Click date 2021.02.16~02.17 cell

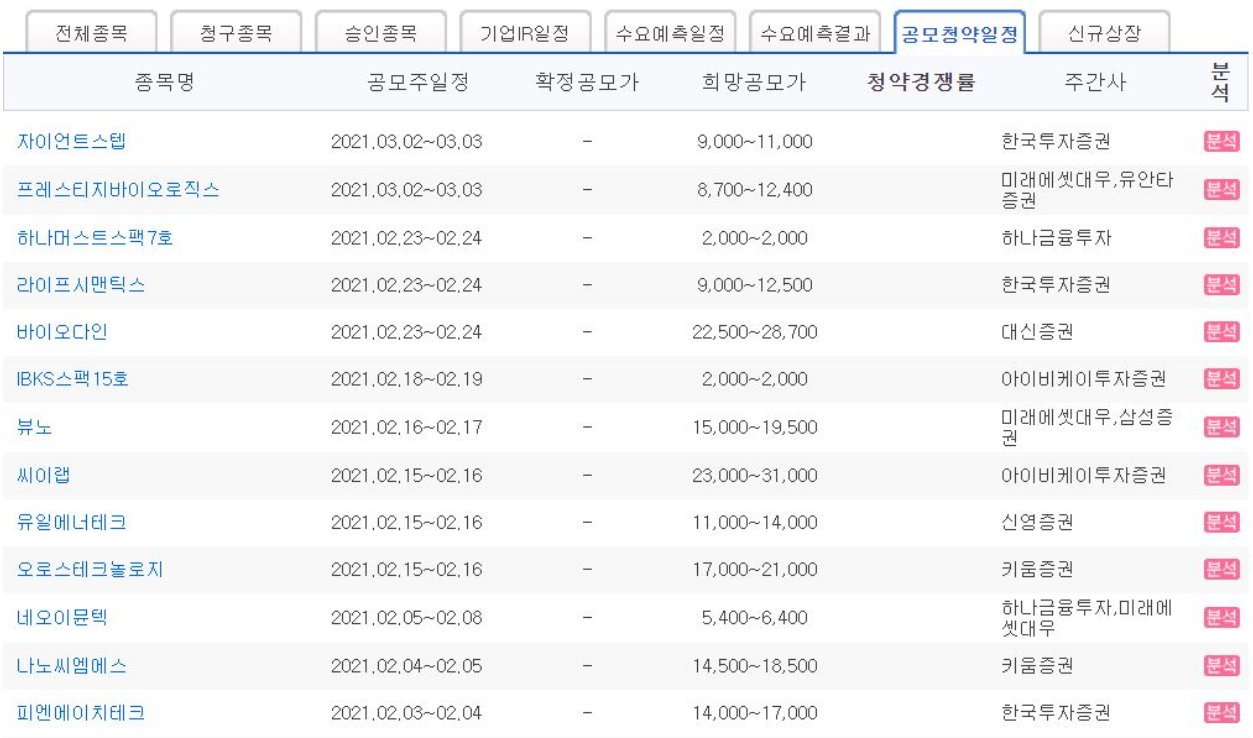(407, 429)
